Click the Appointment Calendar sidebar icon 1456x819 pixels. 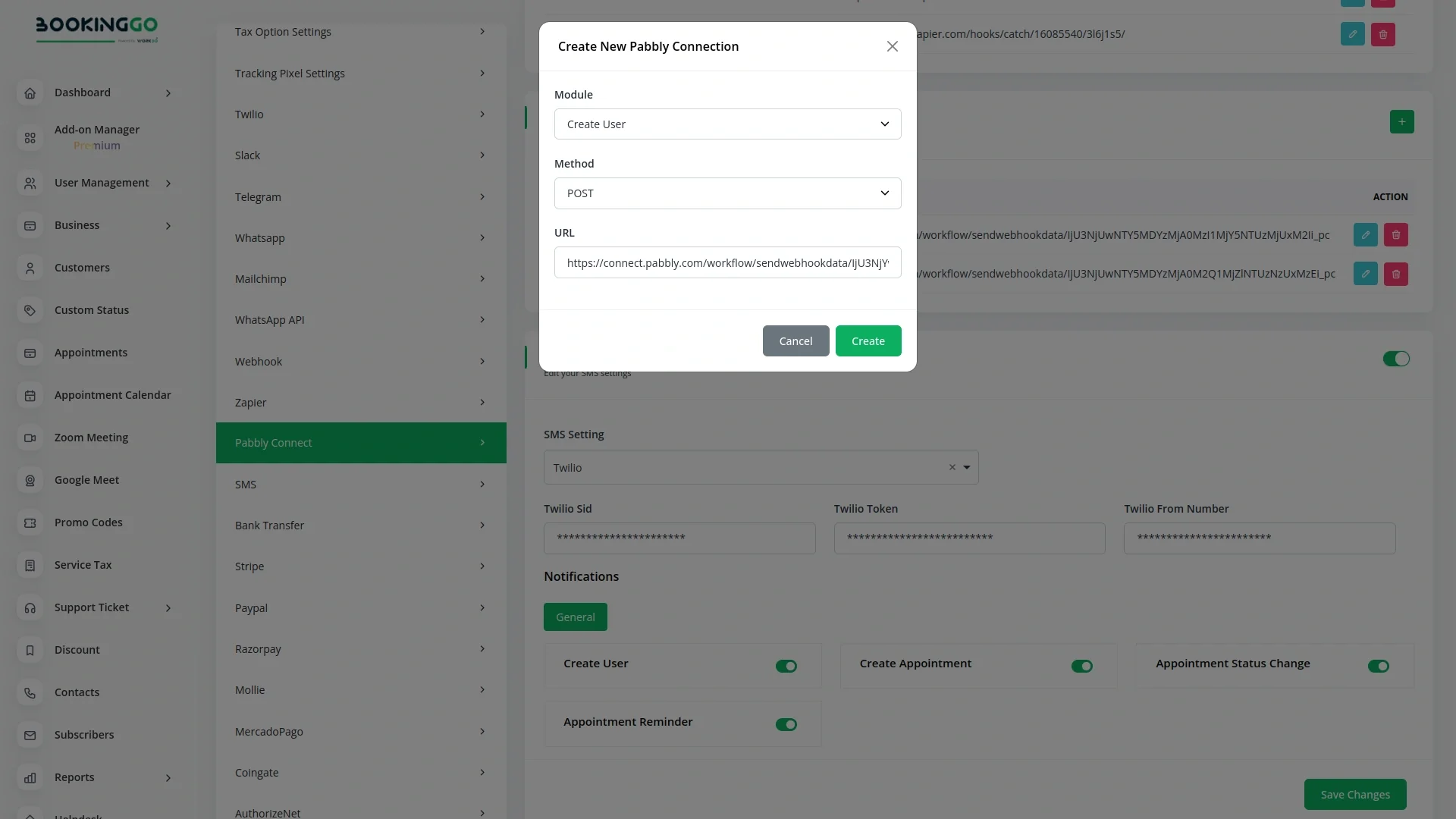[x=30, y=396]
